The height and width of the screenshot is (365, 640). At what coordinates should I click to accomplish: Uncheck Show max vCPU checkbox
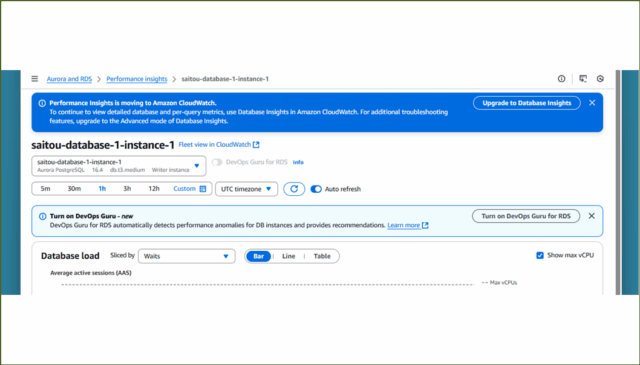(540, 255)
